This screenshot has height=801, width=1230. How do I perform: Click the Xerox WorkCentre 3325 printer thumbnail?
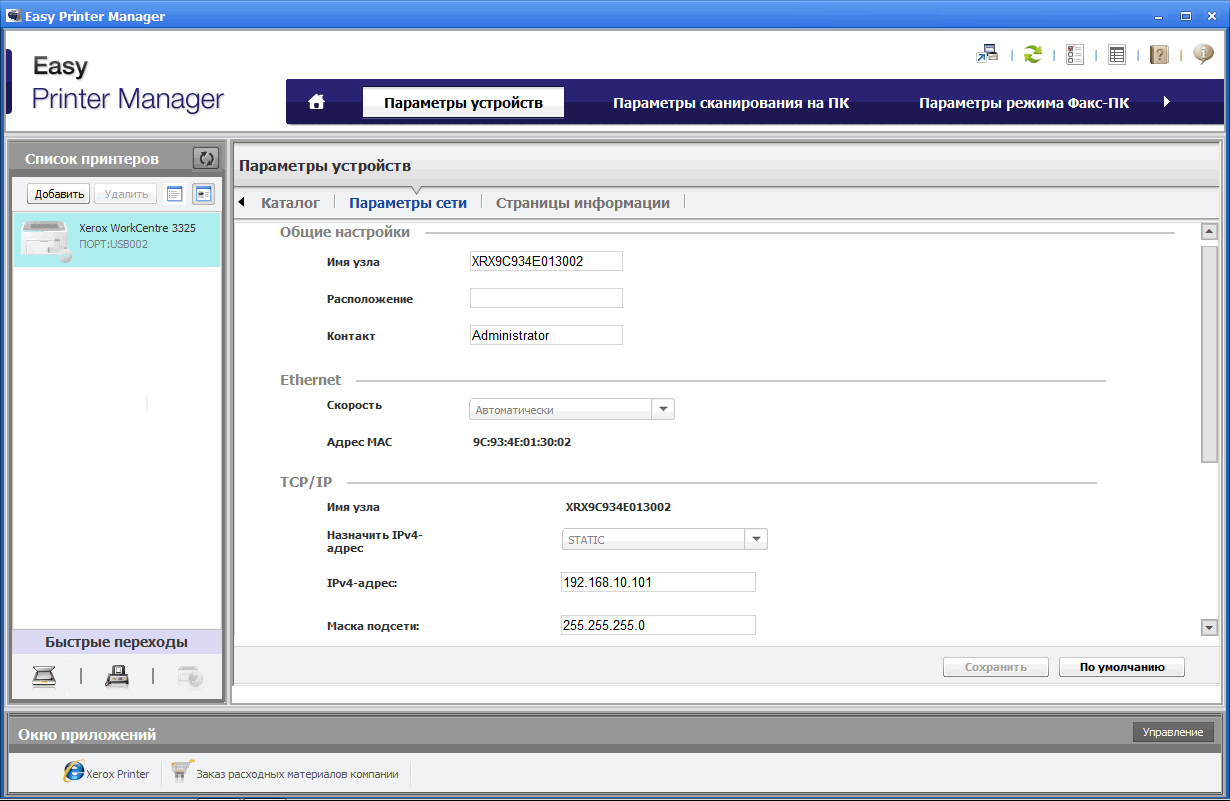pos(46,240)
